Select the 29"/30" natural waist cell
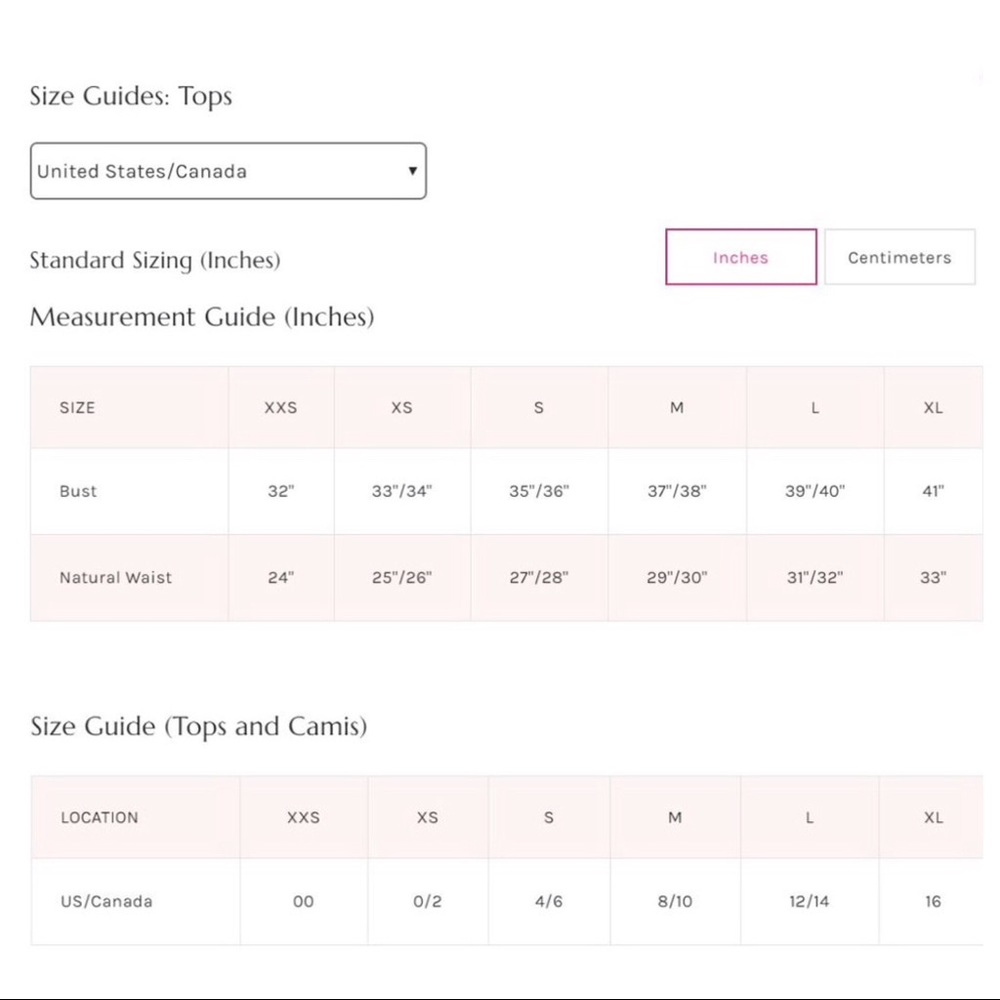The image size is (1000, 1000). tap(677, 577)
